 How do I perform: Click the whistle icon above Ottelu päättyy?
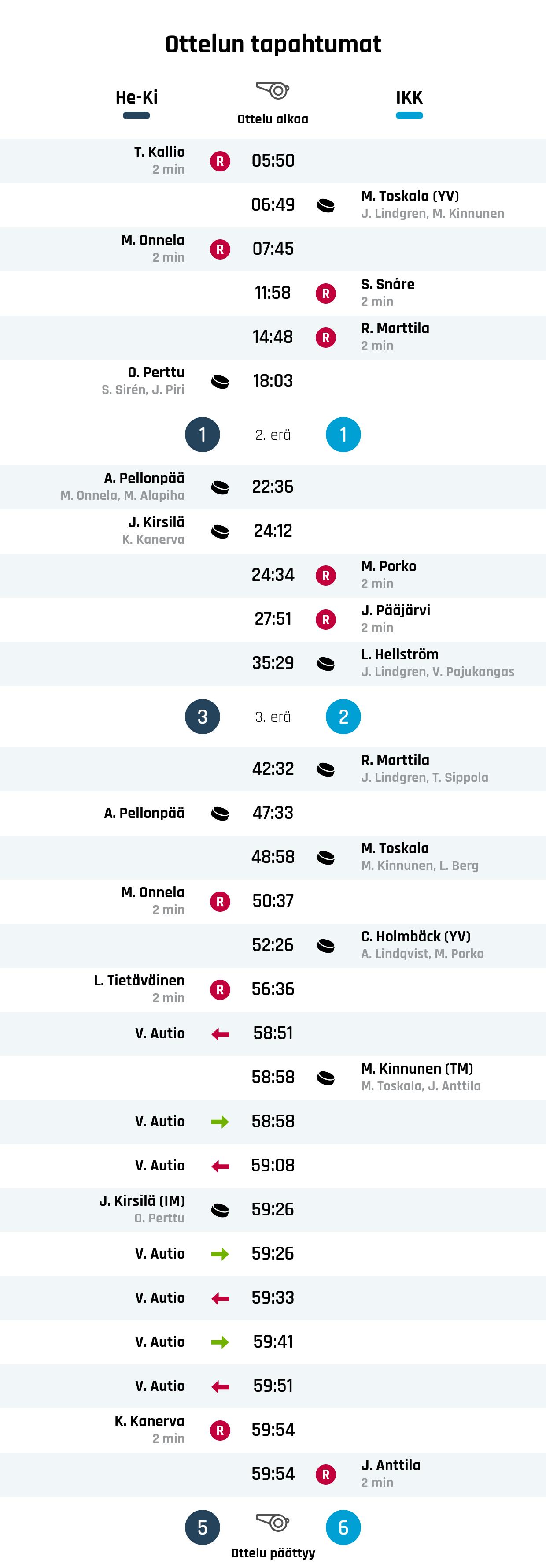coord(273,1522)
